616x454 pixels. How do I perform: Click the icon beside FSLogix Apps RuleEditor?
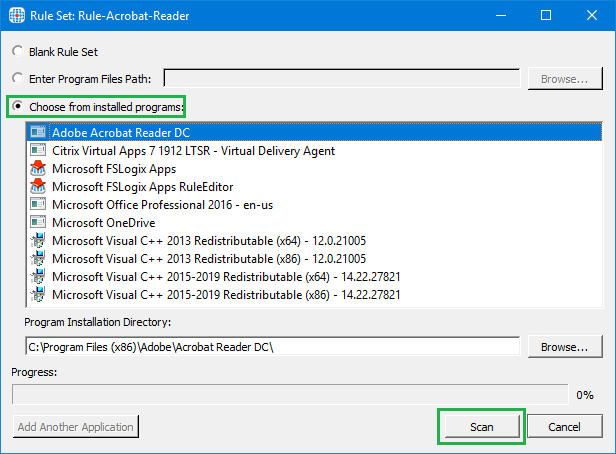(x=38, y=186)
